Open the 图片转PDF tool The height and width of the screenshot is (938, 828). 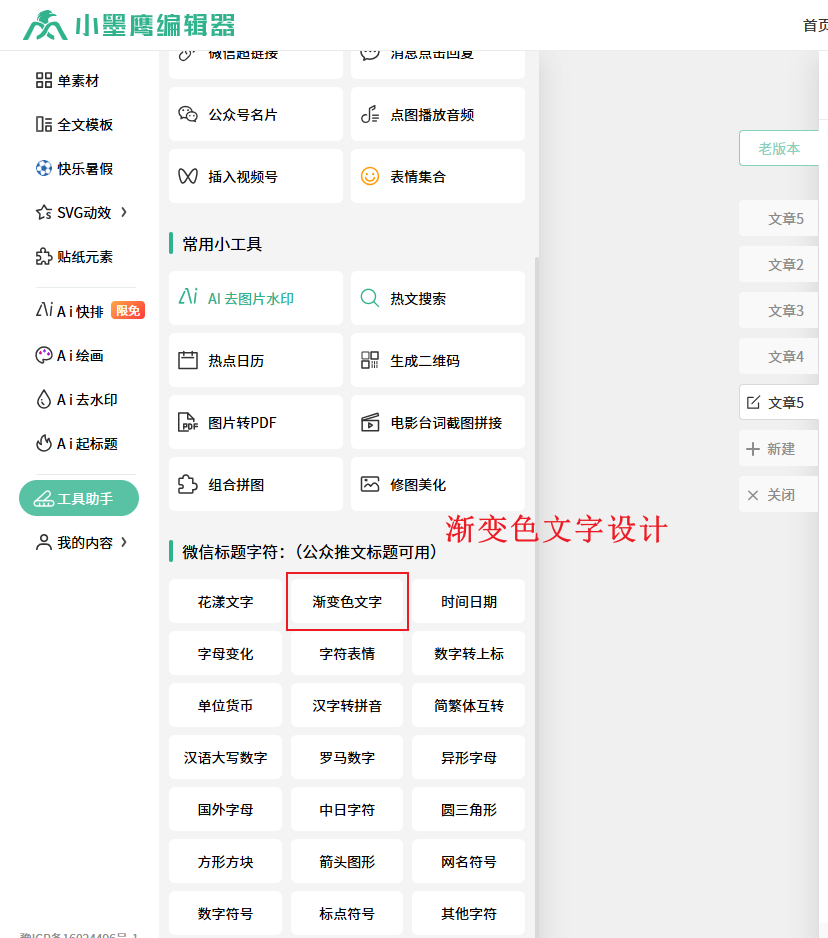256,422
